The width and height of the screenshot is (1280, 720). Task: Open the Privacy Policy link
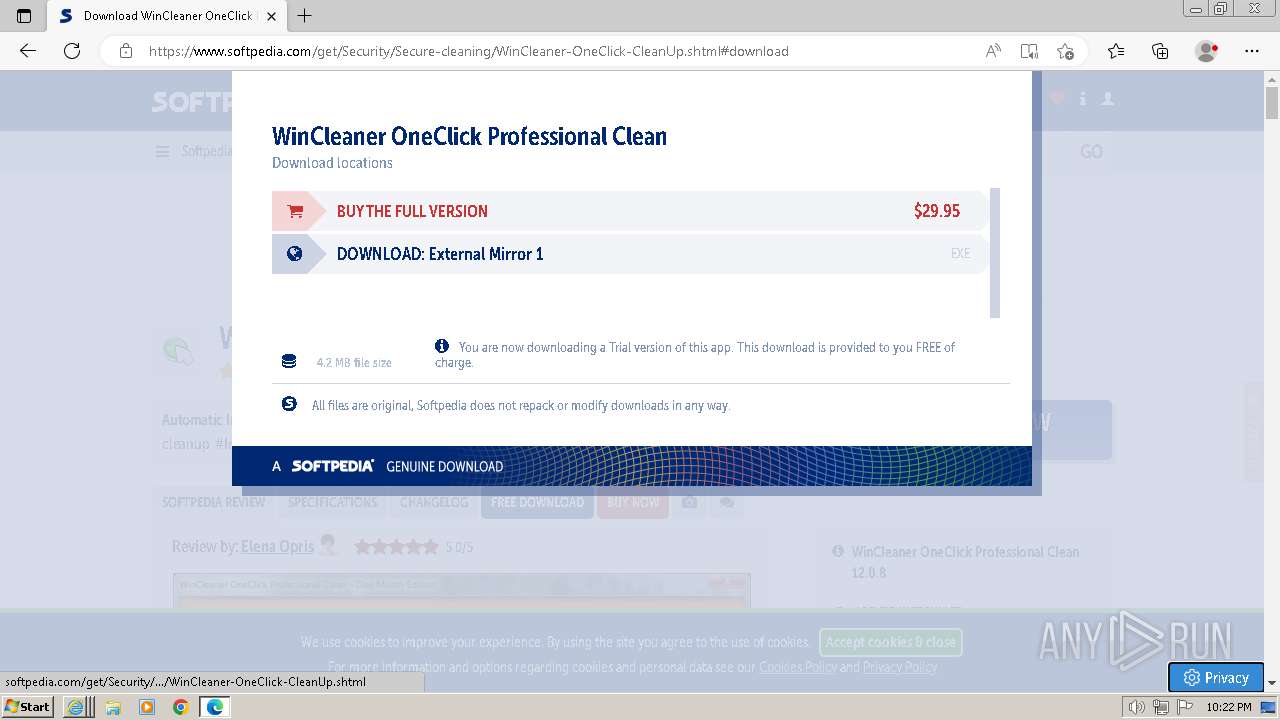pyautogui.click(x=900, y=667)
